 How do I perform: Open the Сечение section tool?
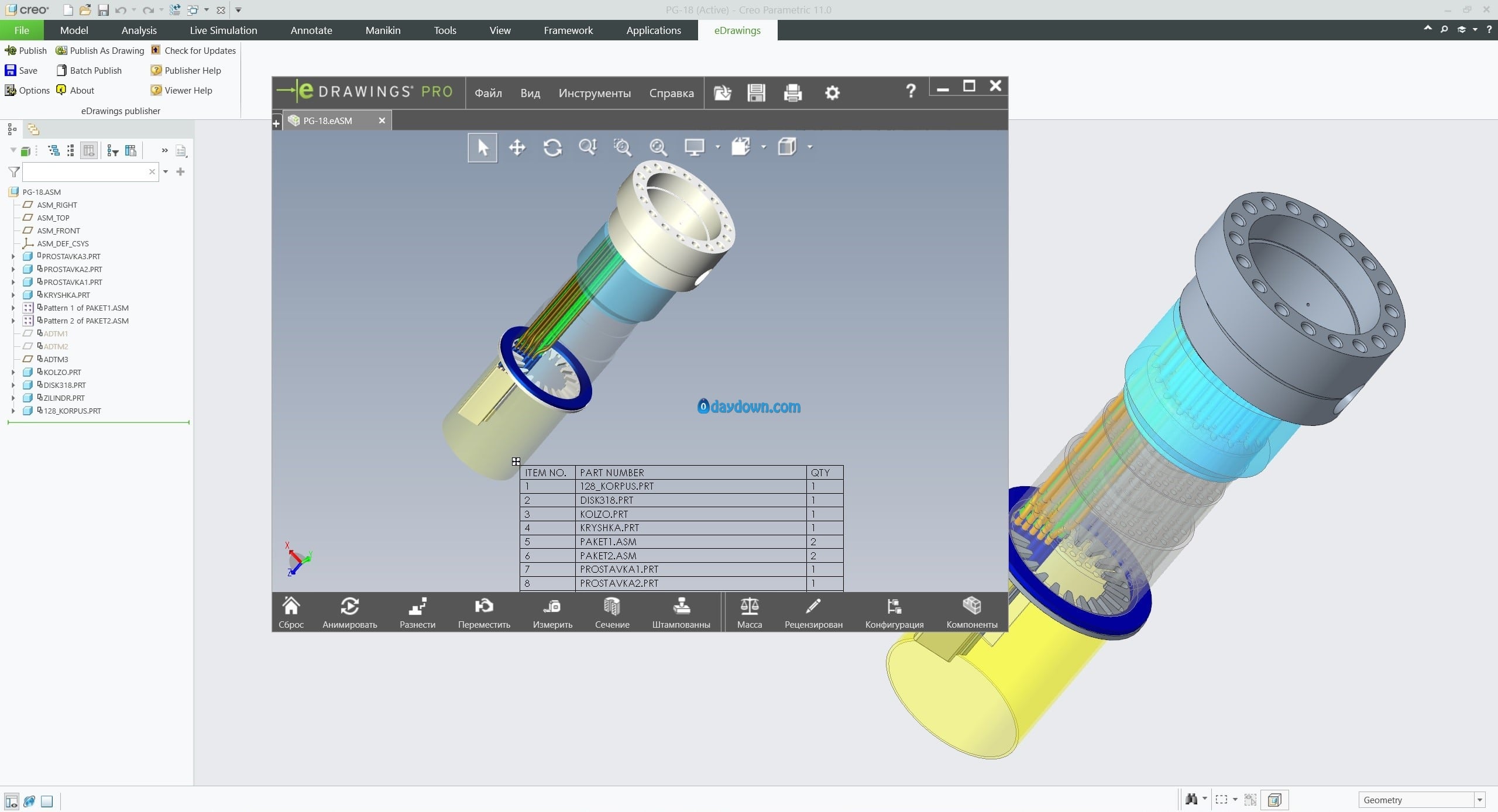tap(611, 612)
